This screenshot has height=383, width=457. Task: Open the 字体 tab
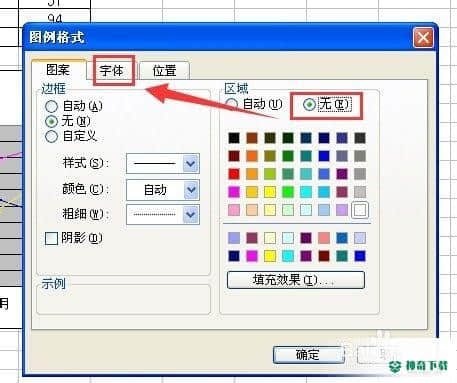(111, 71)
